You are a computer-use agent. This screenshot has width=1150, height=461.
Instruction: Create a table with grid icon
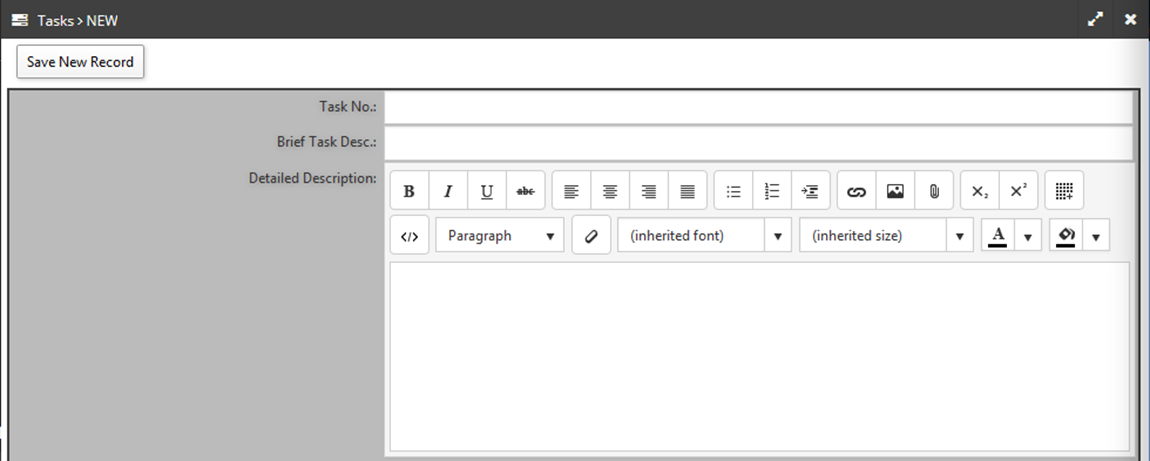pos(1064,191)
